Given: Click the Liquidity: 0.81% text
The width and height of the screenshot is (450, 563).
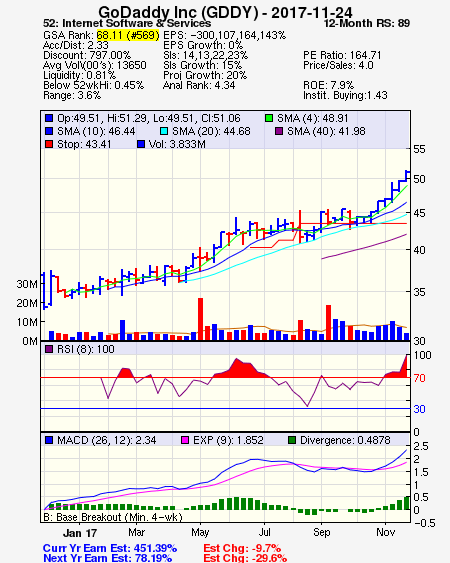Looking at the screenshot, I should [x=79, y=75].
